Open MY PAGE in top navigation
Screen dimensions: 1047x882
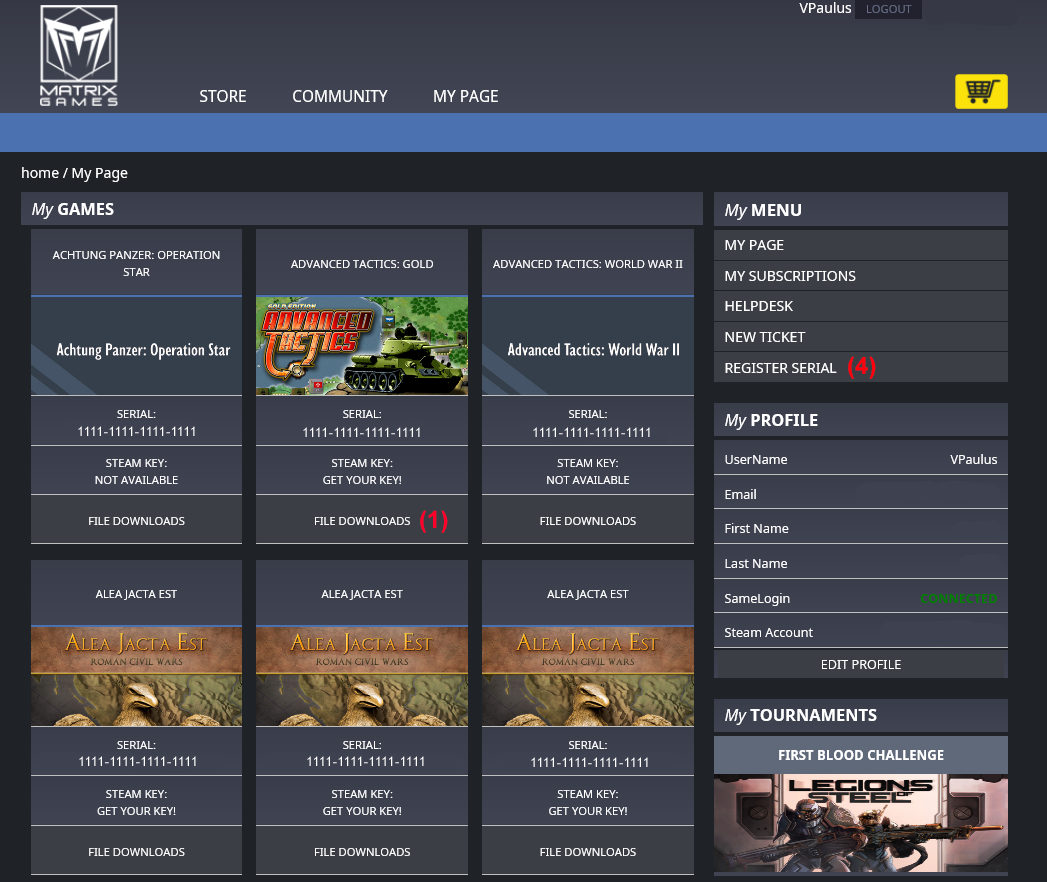point(465,96)
